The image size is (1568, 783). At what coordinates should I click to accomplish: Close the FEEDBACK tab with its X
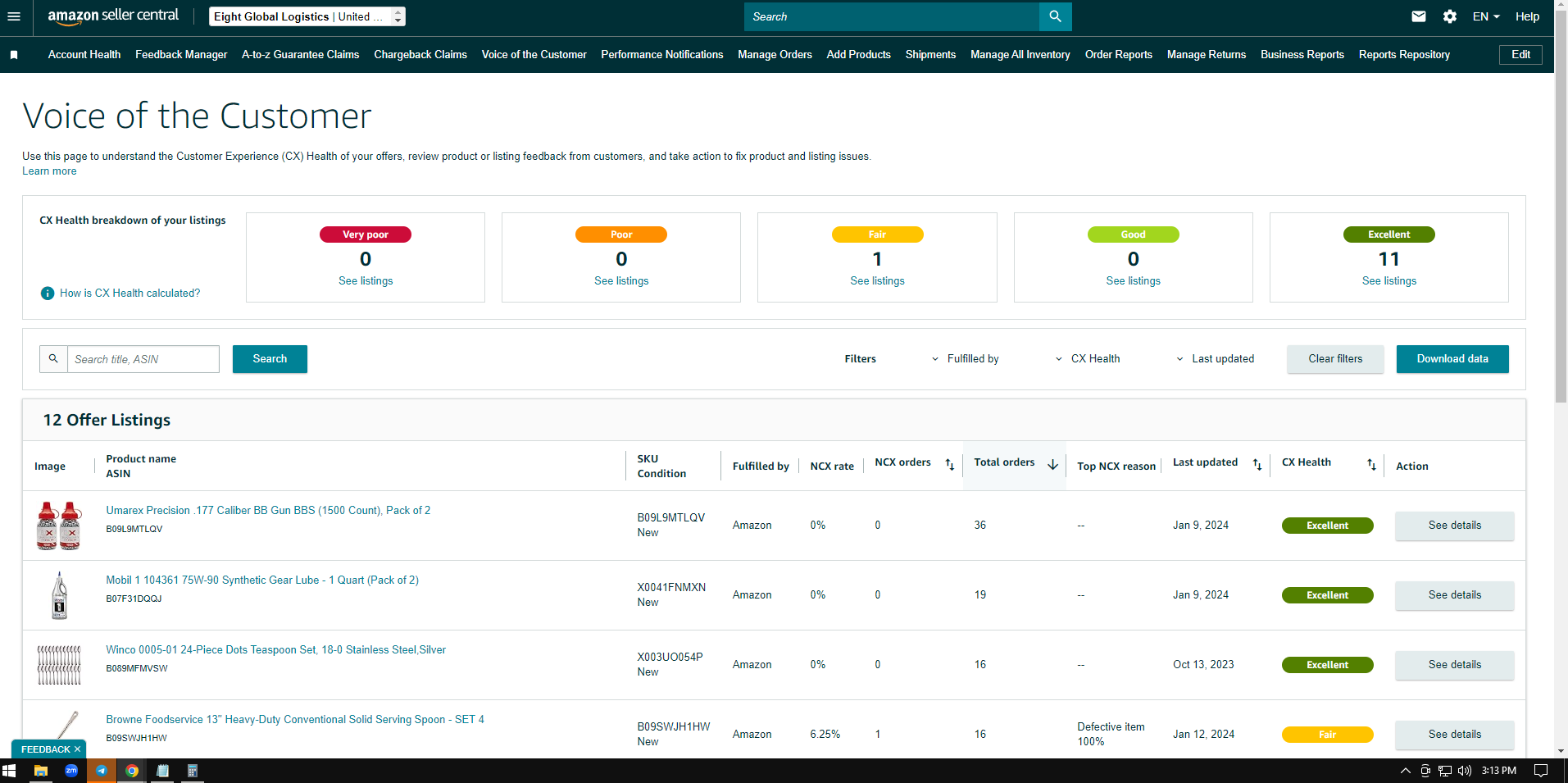click(77, 749)
